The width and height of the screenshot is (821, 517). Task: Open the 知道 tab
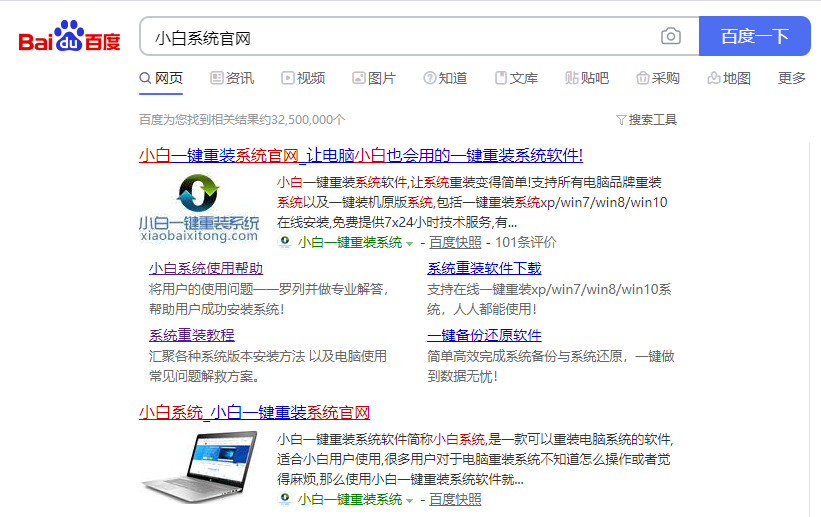tap(445, 78)
